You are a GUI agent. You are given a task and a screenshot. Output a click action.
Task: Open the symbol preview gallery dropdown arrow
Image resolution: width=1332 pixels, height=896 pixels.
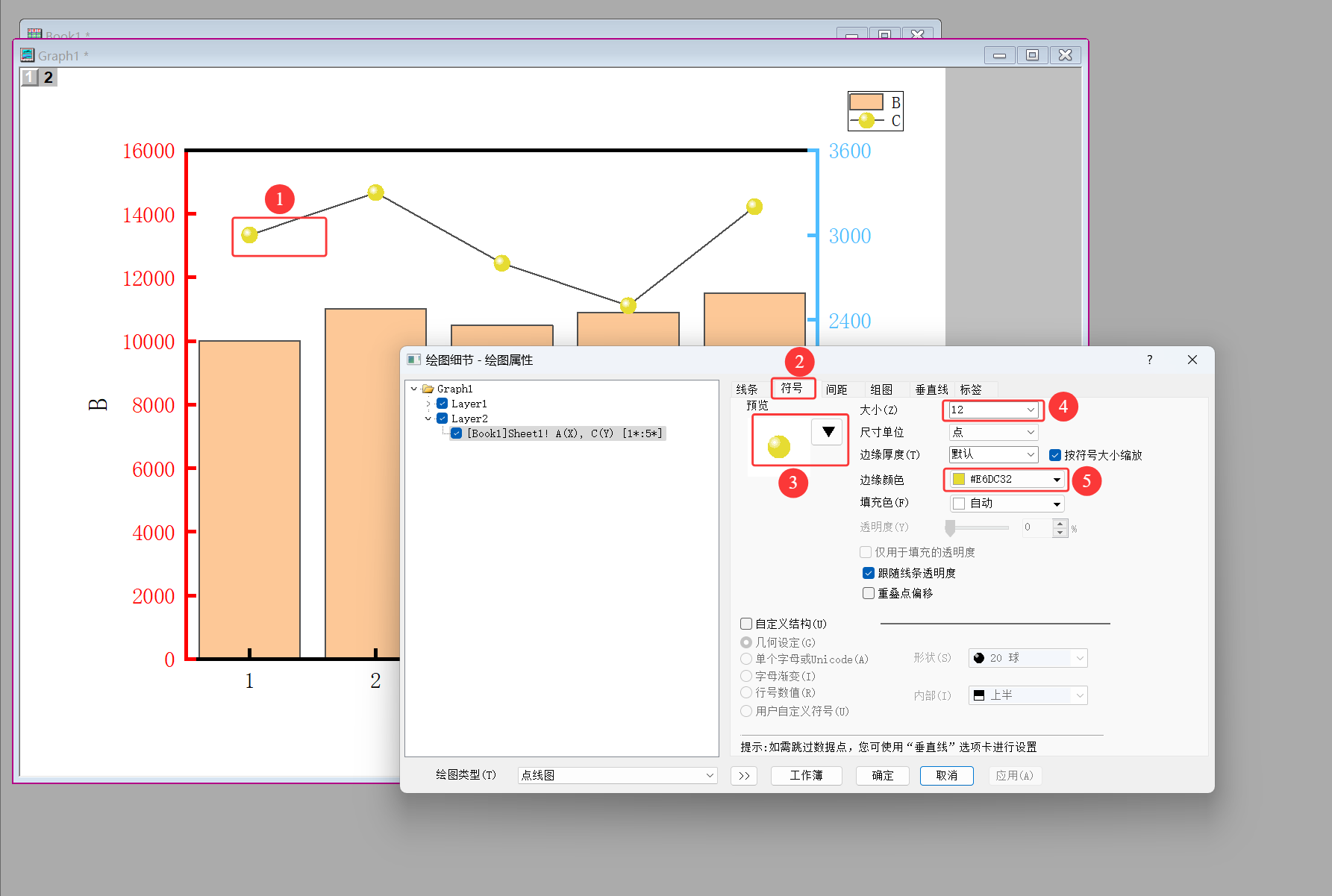(828, 432)
